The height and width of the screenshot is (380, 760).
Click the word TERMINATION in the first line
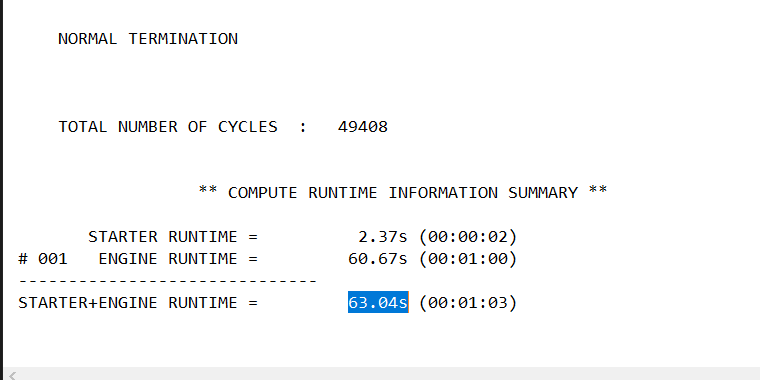click(183, 39)
